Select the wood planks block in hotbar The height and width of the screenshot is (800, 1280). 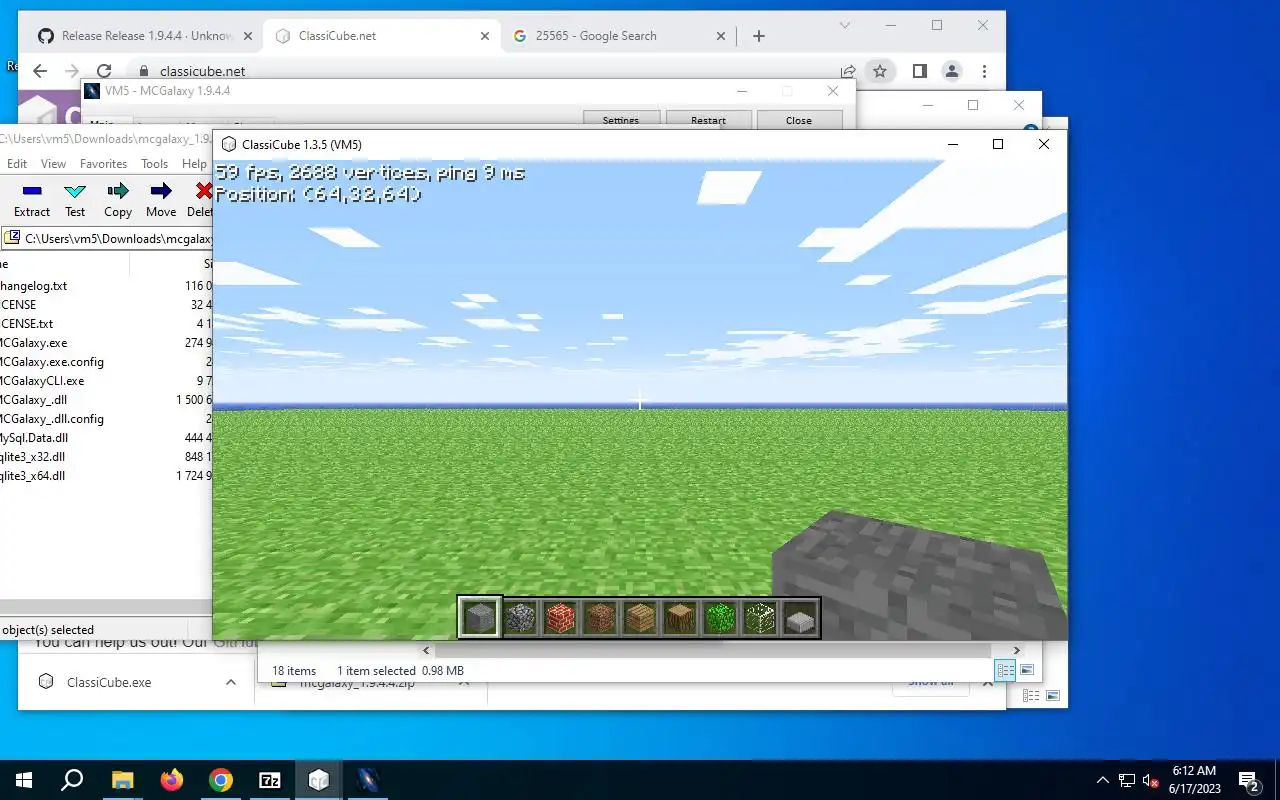tap(640, 618)
